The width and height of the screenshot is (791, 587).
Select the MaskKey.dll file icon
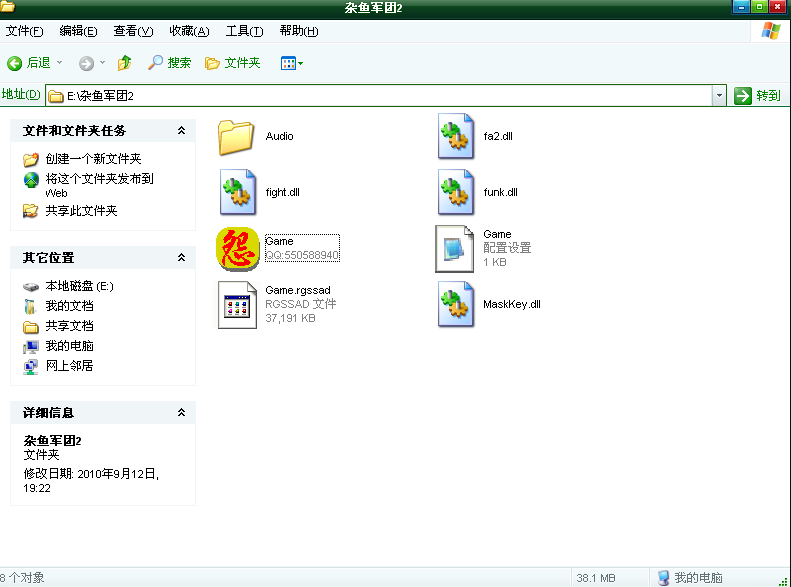pos(456,304)
